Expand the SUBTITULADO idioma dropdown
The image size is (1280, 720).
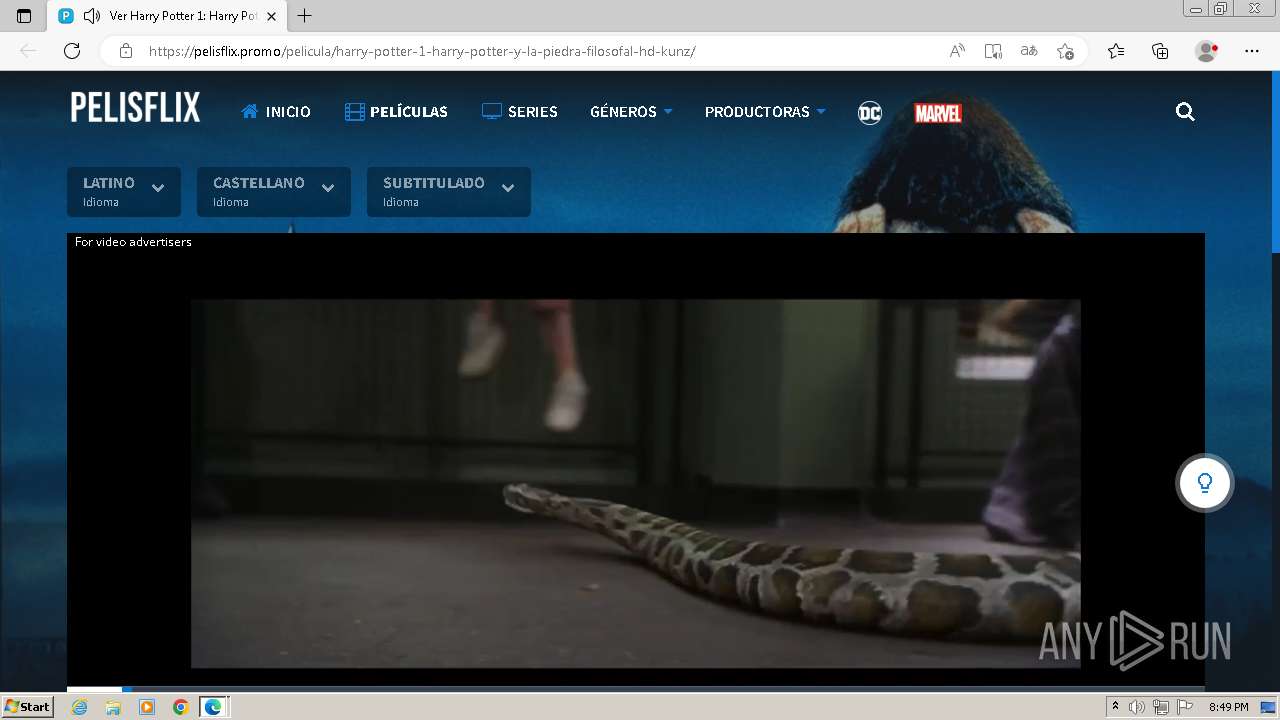449,192
